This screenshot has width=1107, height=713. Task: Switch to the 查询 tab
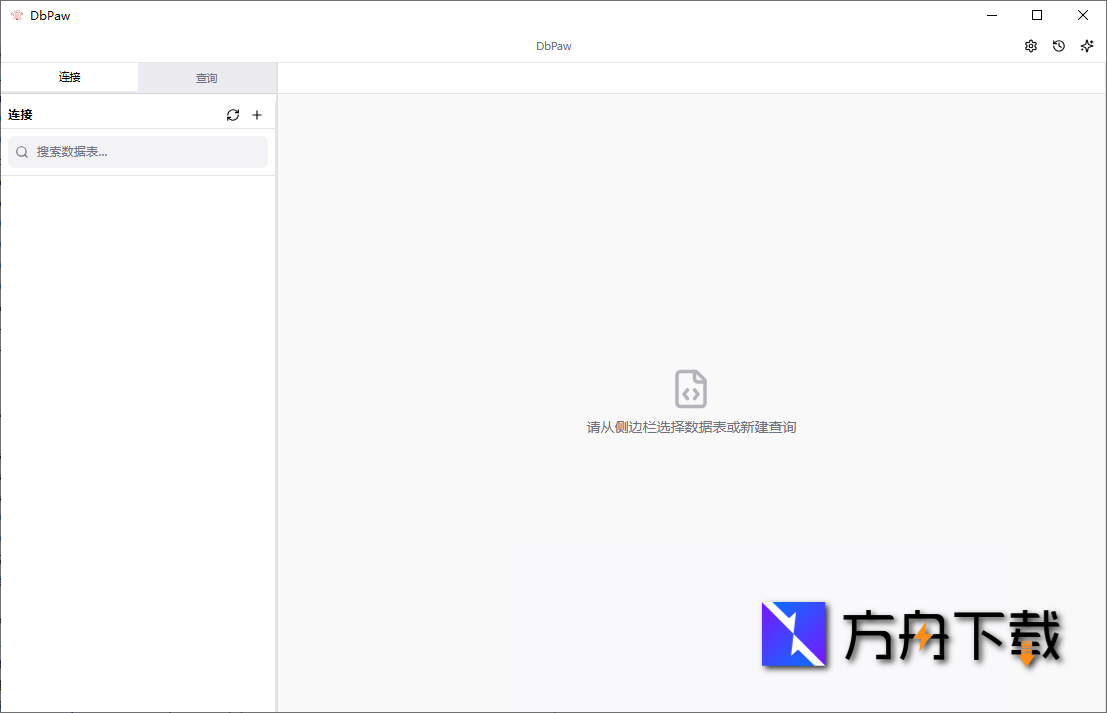click(207, 77)
